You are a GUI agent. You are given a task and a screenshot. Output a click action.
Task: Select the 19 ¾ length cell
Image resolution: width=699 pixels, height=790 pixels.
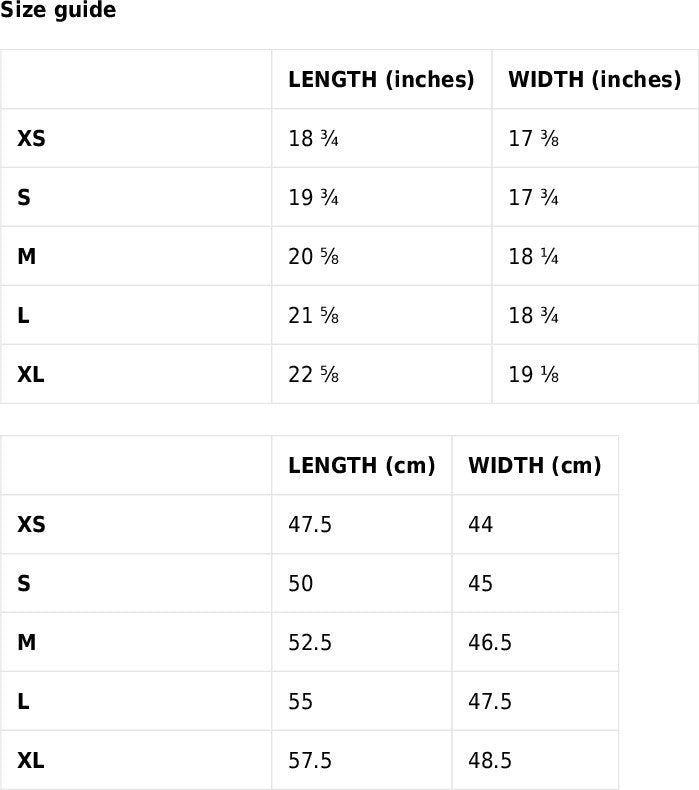click(313, 198)
